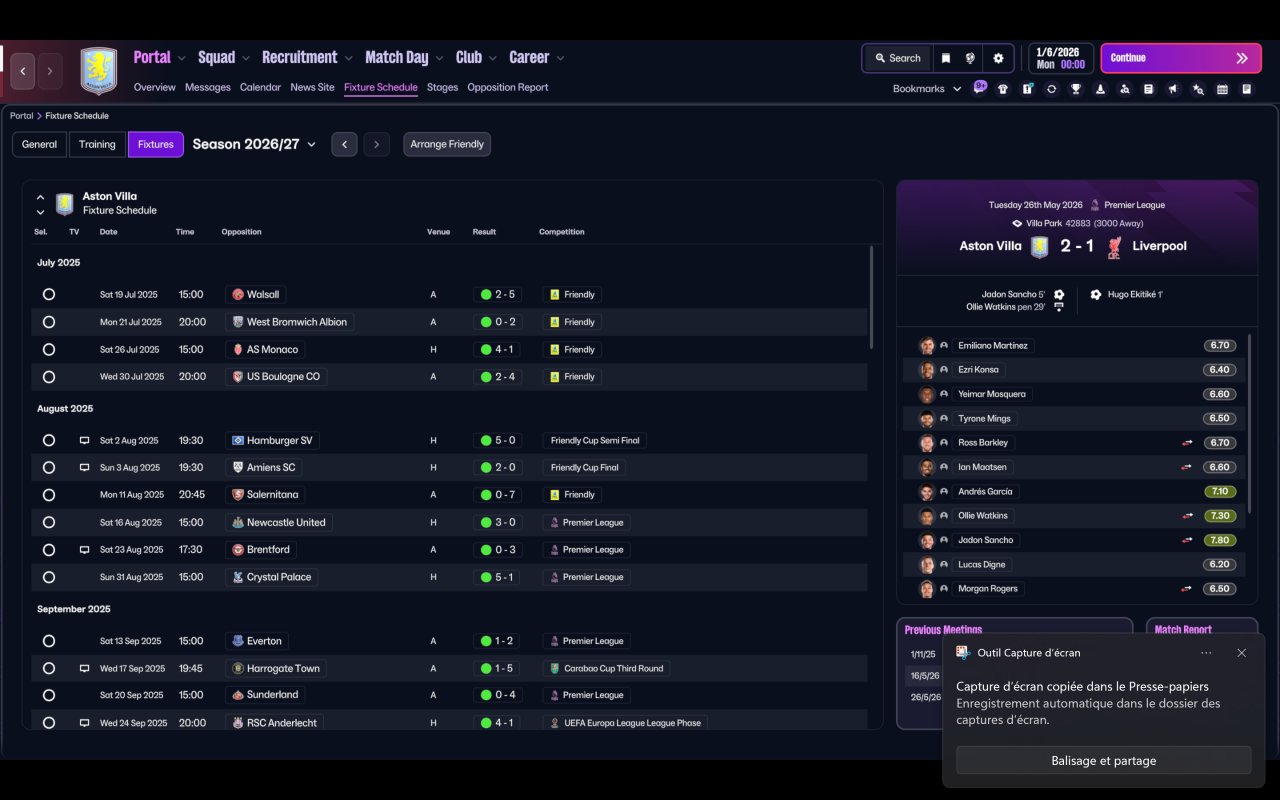The height and width of the screenshot is (800, 1280).
Task: Select the Hamburger SV fixture circle
Action: click(49, 441)
